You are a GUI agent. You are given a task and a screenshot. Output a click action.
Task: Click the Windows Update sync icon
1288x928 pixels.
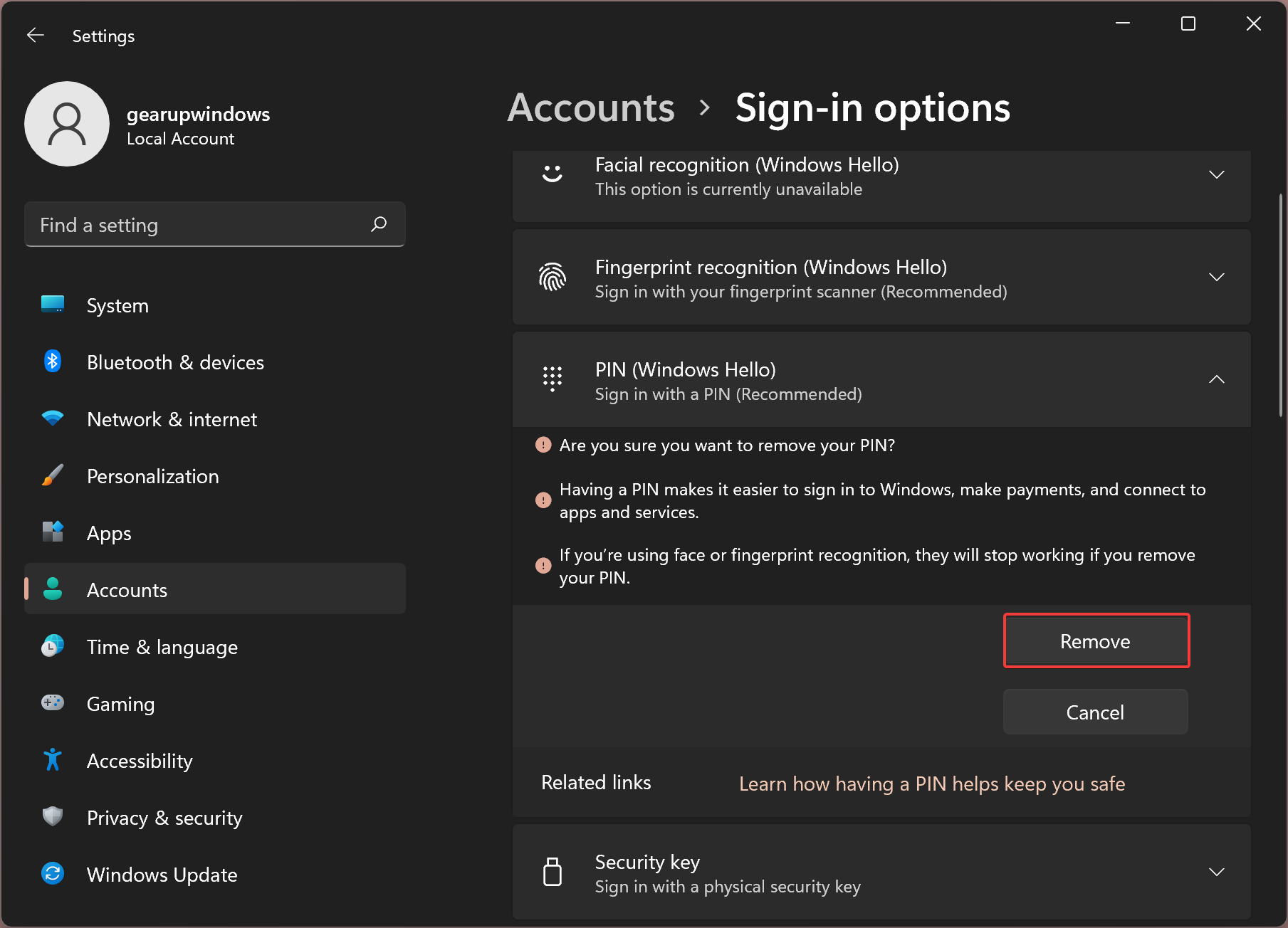coord(53,874)
